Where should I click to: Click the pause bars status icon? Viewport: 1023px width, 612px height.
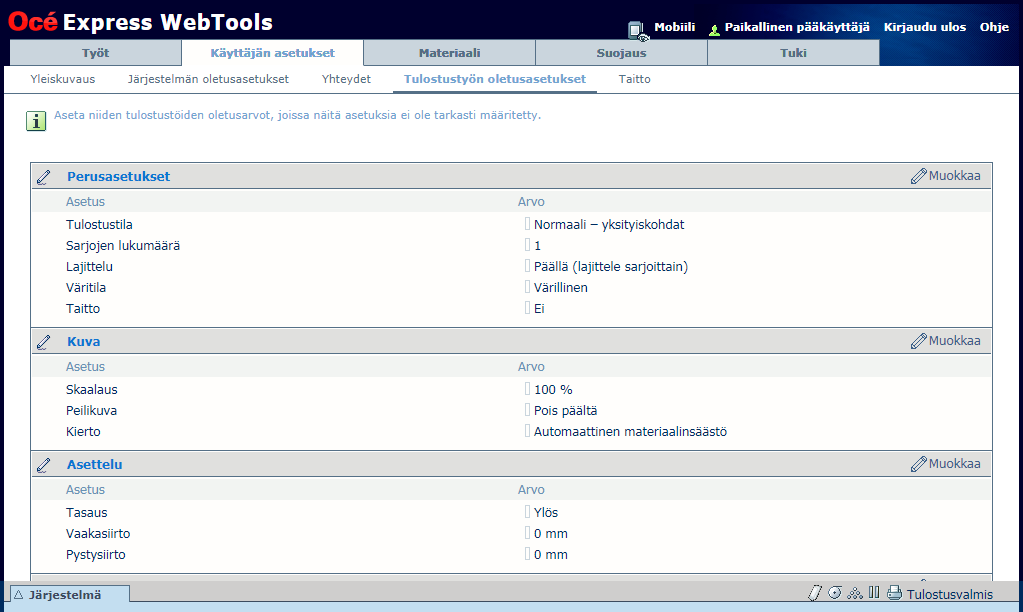[874, 593]
